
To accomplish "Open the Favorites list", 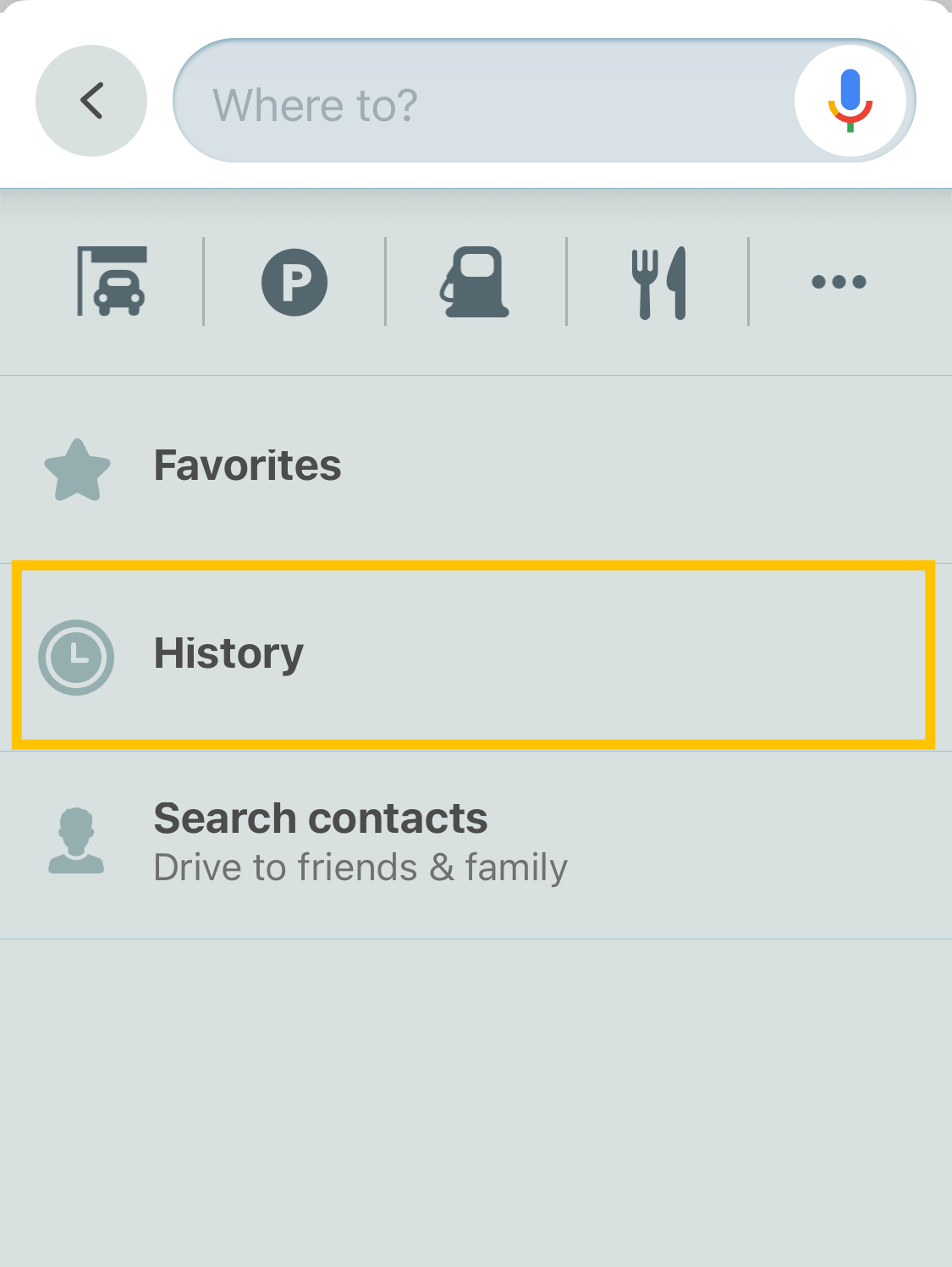I will pyautogui.click(x=248, y=465).
